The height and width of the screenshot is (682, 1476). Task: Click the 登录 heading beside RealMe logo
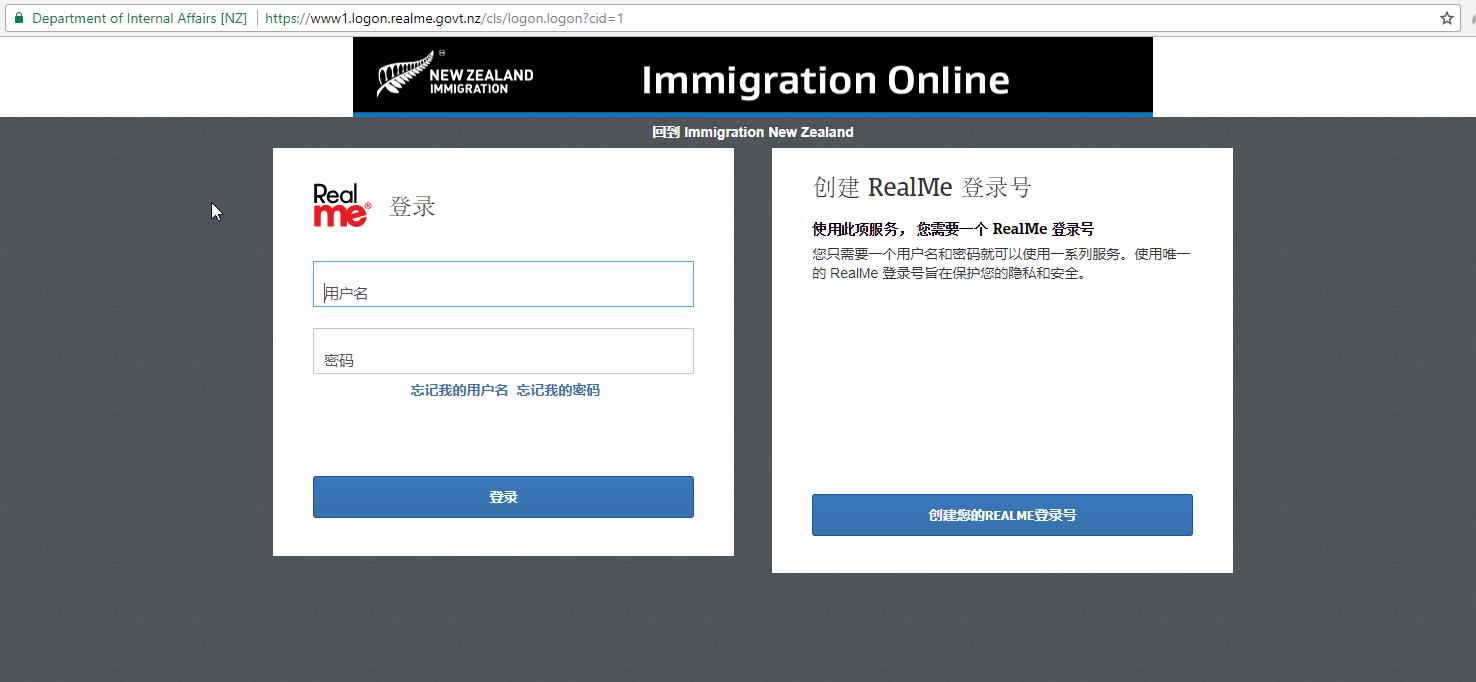(x=413, y=207)
